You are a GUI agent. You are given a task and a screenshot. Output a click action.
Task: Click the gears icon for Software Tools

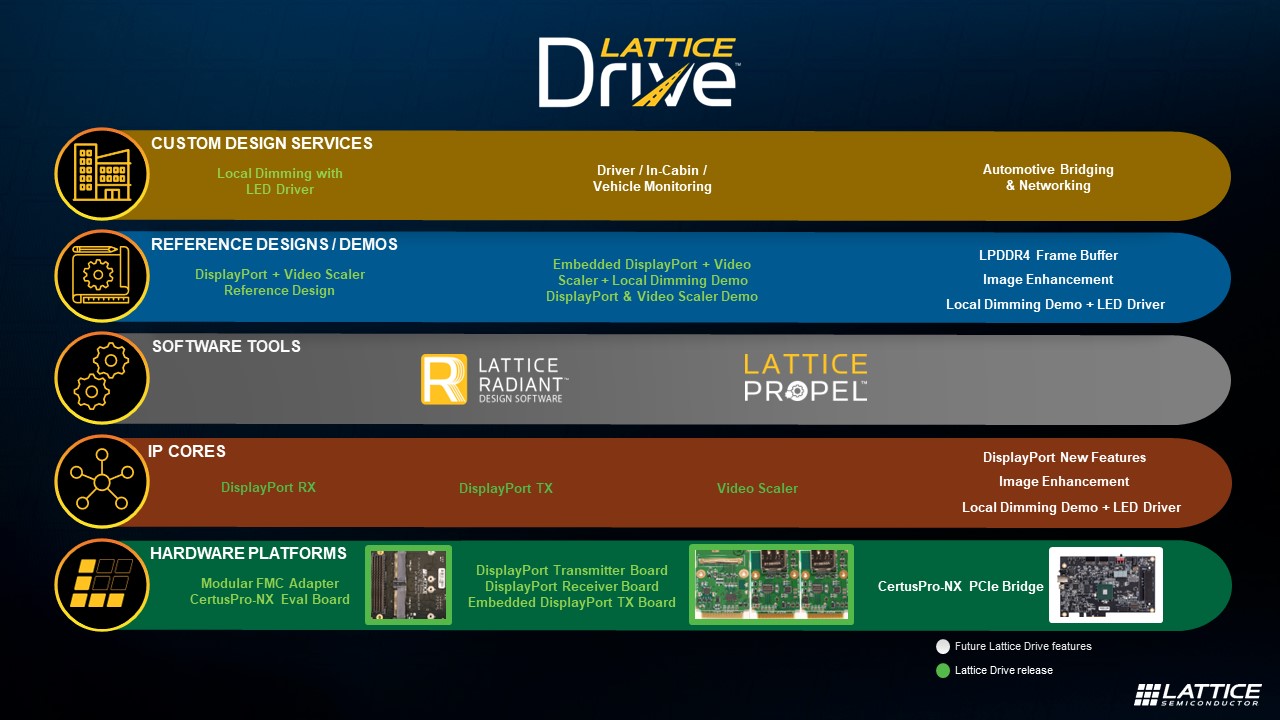point(101,378)
